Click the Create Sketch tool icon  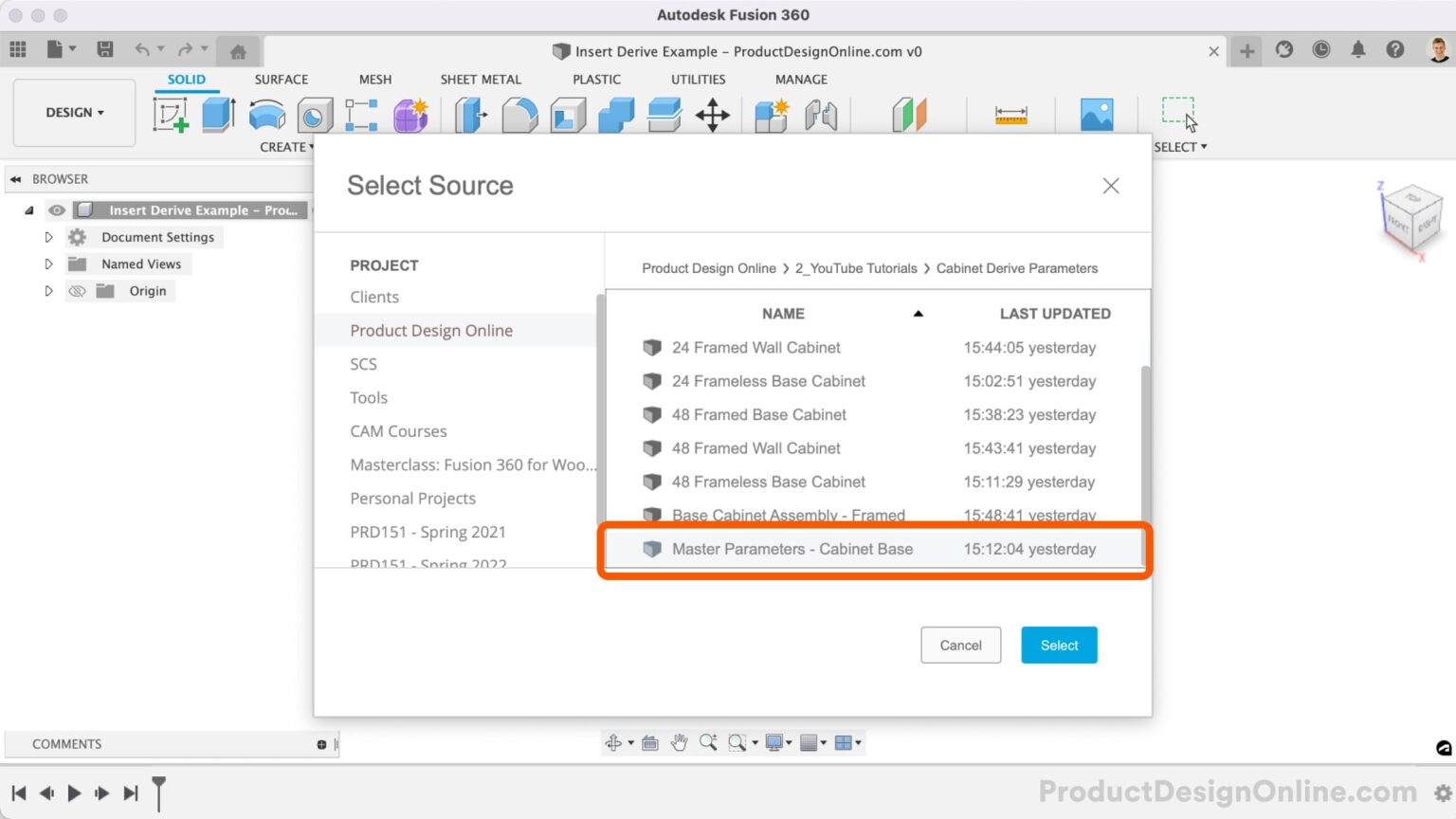pos(171,115)
